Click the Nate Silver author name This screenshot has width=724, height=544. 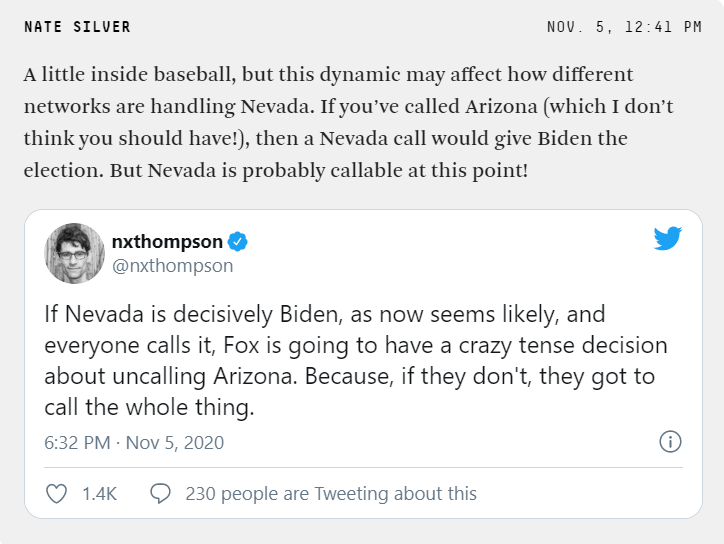(78, 27)
